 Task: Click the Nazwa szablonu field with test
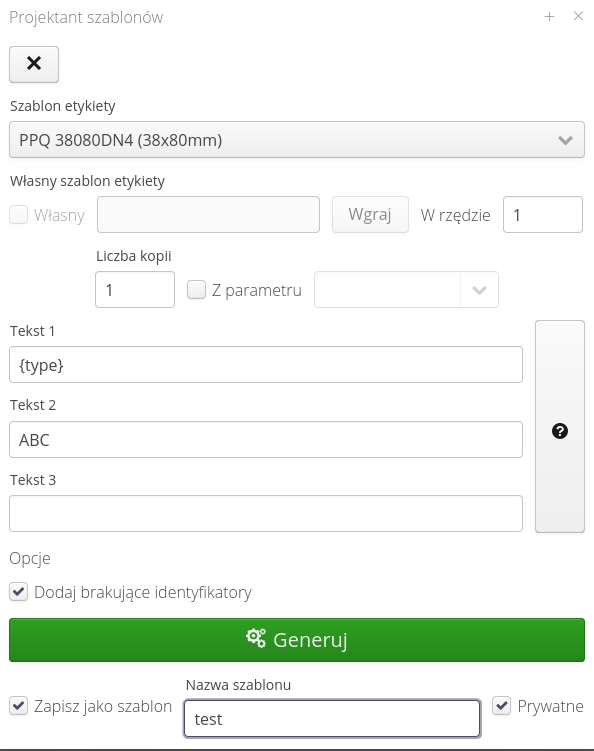332,719
